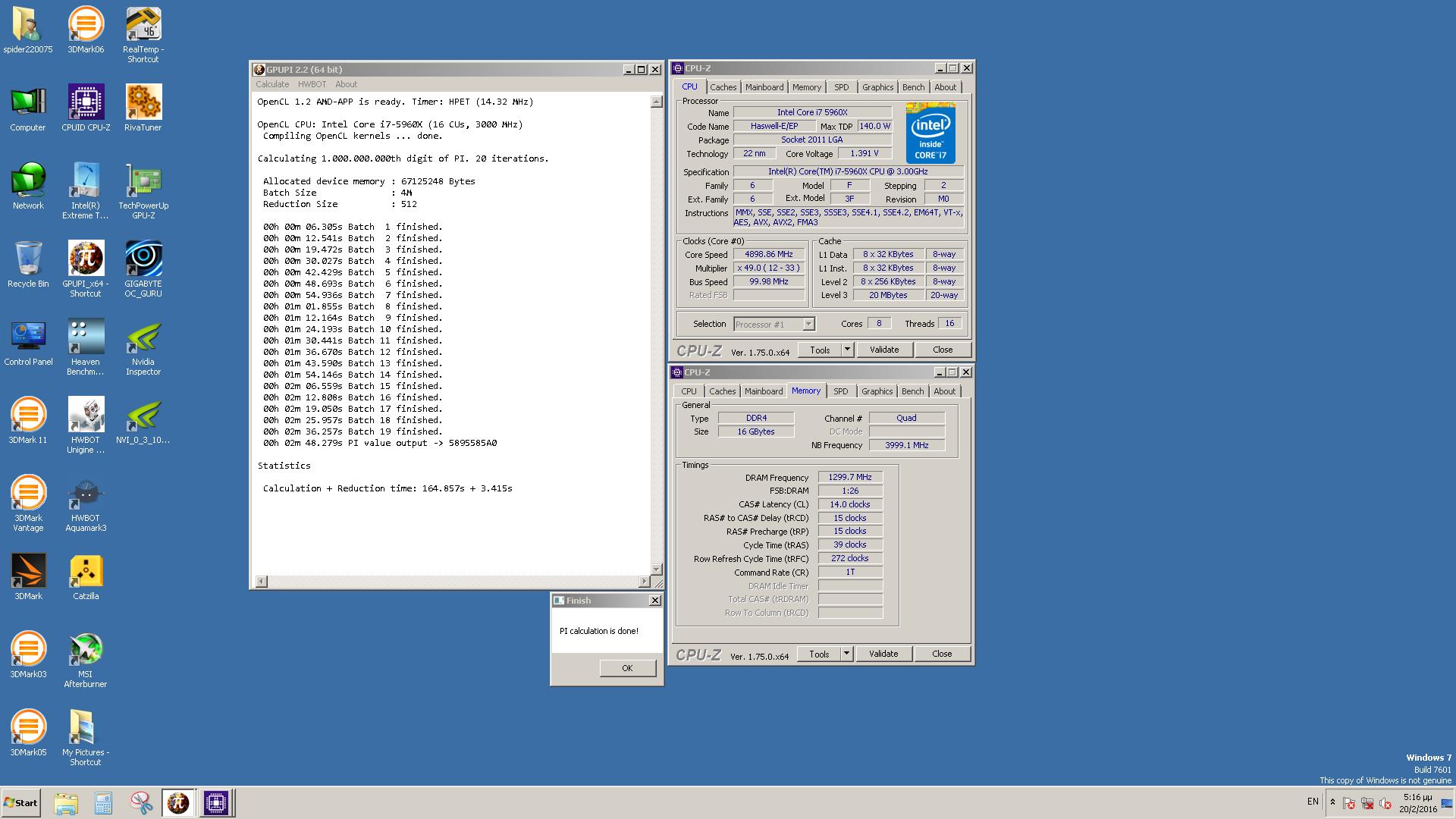
Task: Launch Nvidia Inspector desktop icon
Action: click(x=143, y=347)
